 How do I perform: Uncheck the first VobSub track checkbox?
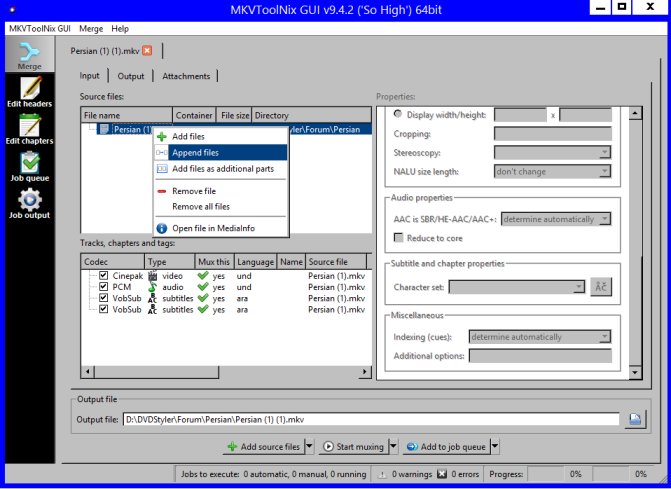(x=103, y=298)
